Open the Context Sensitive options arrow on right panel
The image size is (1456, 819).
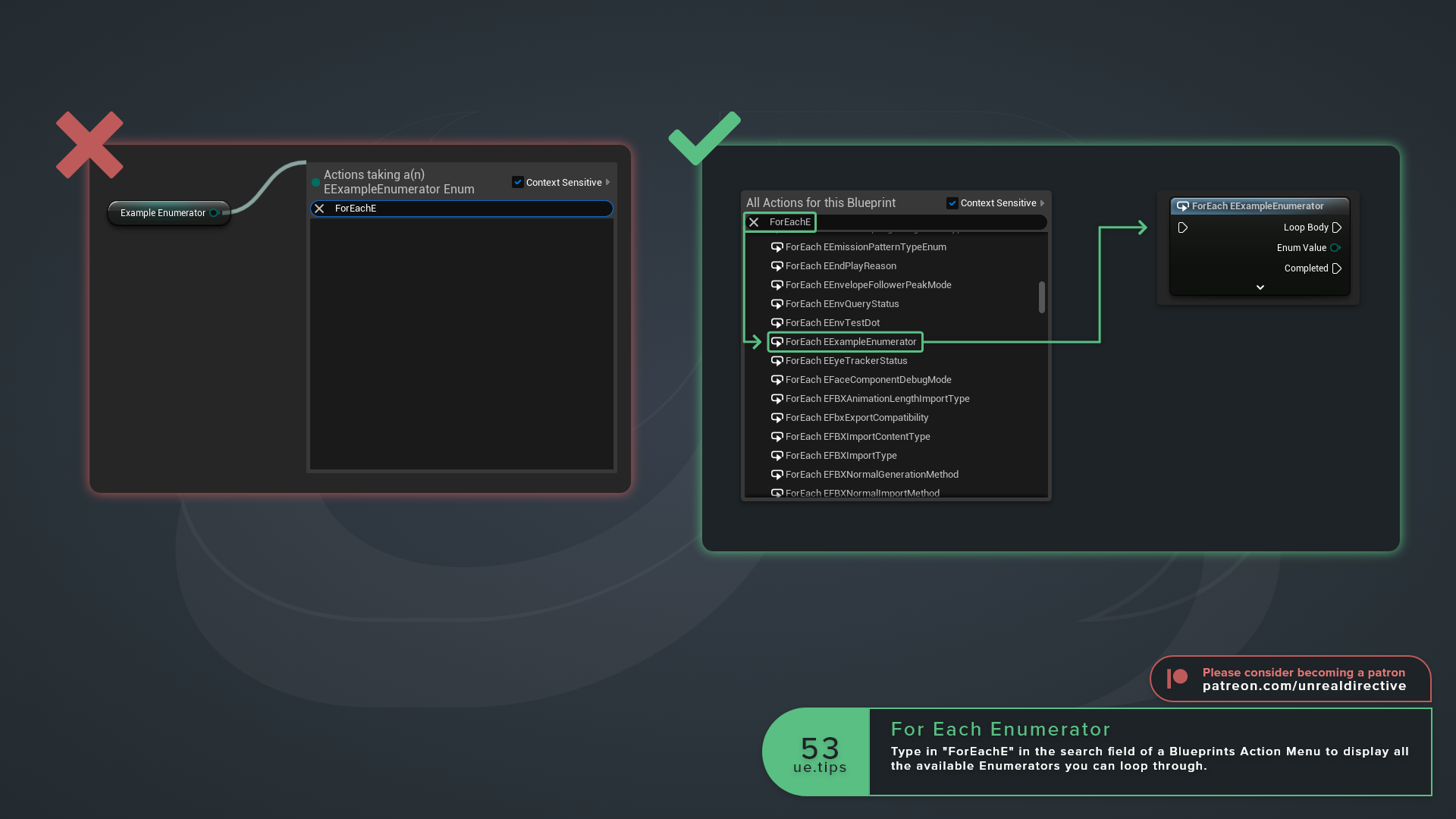1042,202
